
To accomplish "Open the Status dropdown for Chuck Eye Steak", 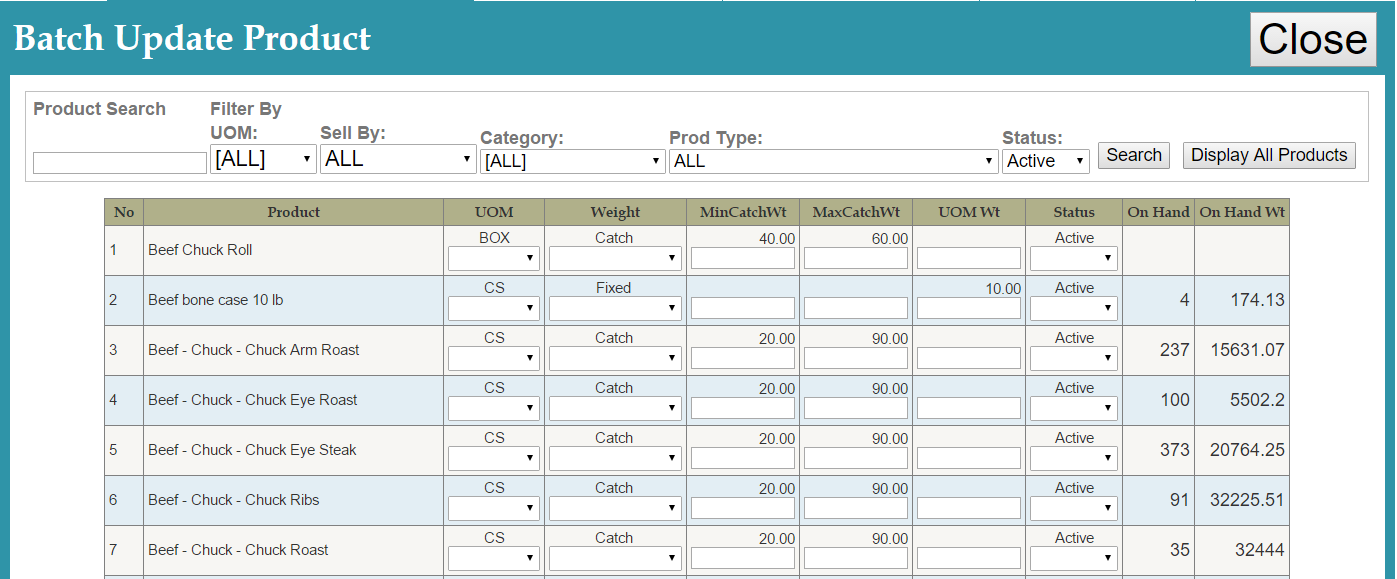I will tap(1073, 458).
